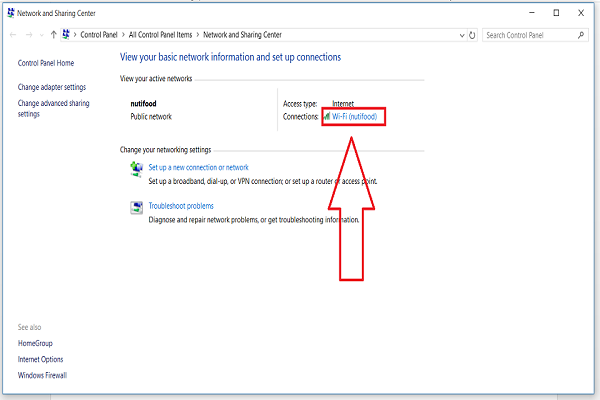Image resolution: width=600 pixels, height=400 pixels.
Task: Select Control Panel breadcrumb item
Action: coord(99,35)
